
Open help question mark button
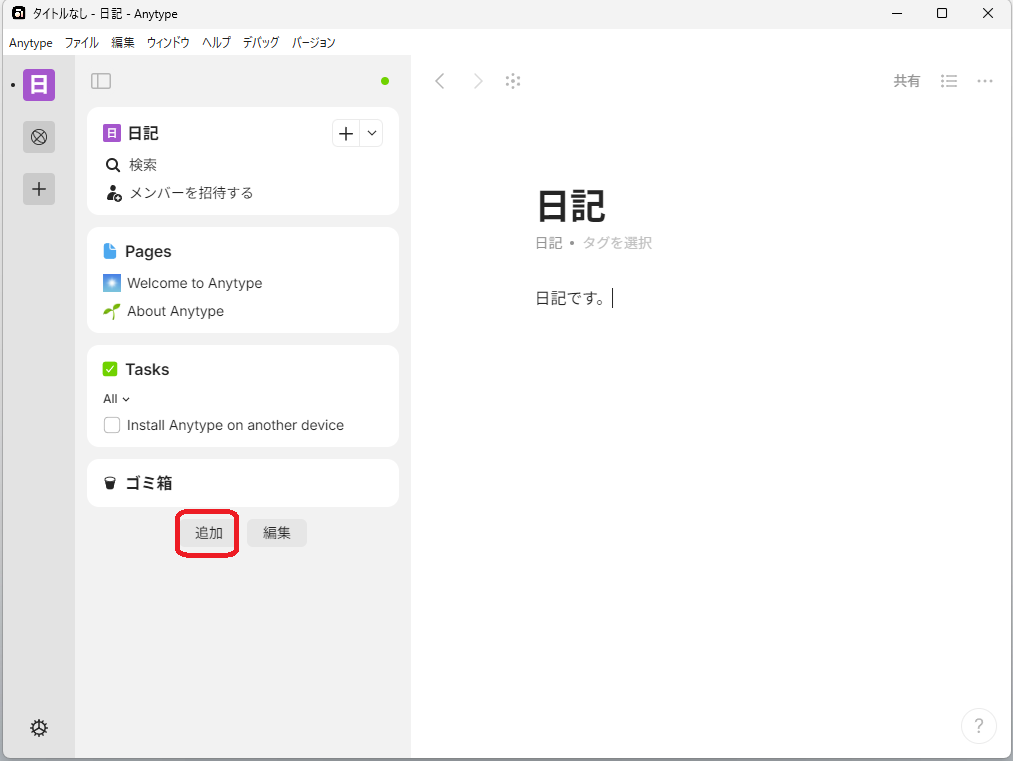tap(979, 726)
